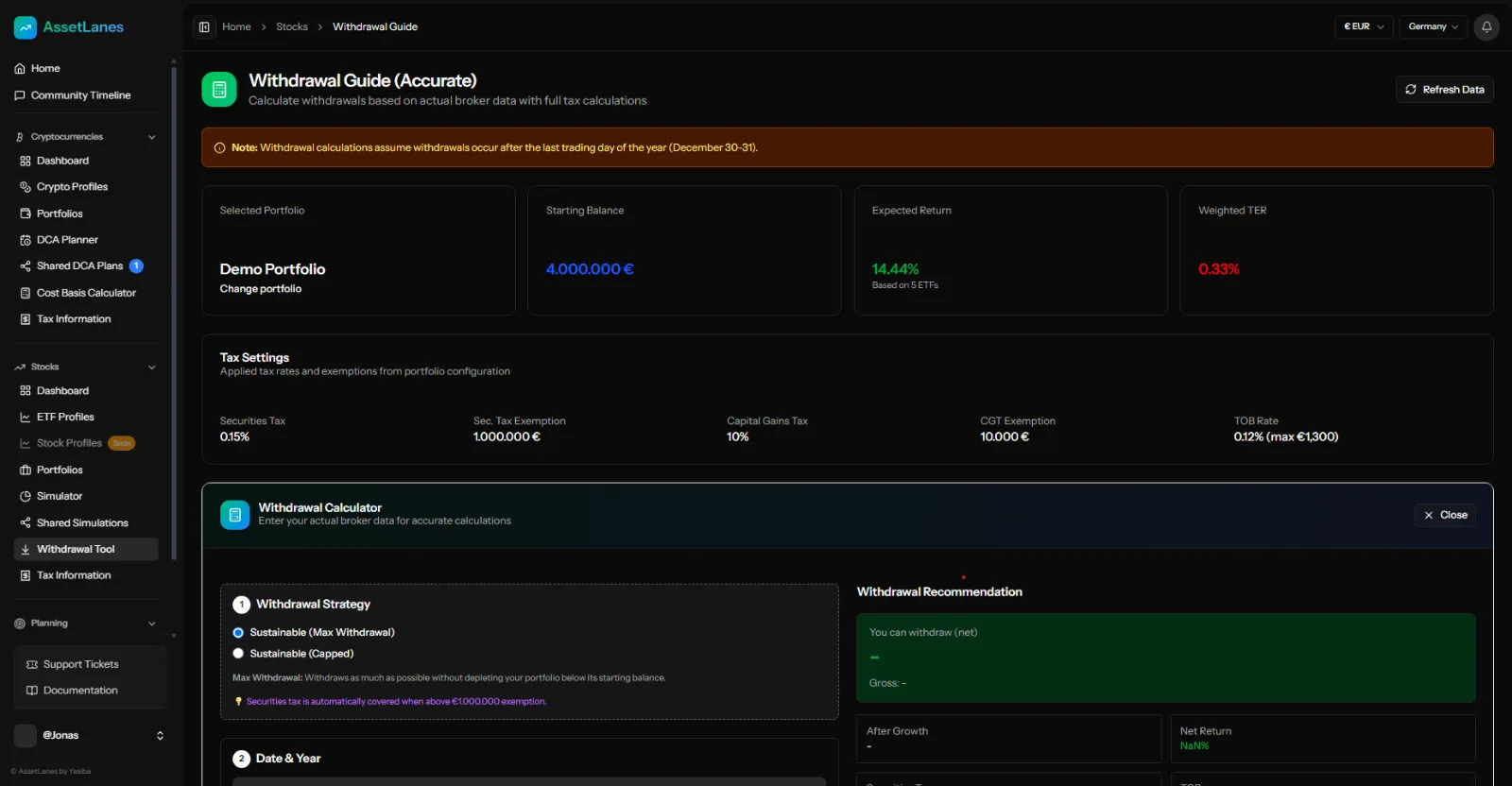Click the Withdrawal Tool download icon
1512x786 pixels.
pyautogui.click(x=26, y=549)
